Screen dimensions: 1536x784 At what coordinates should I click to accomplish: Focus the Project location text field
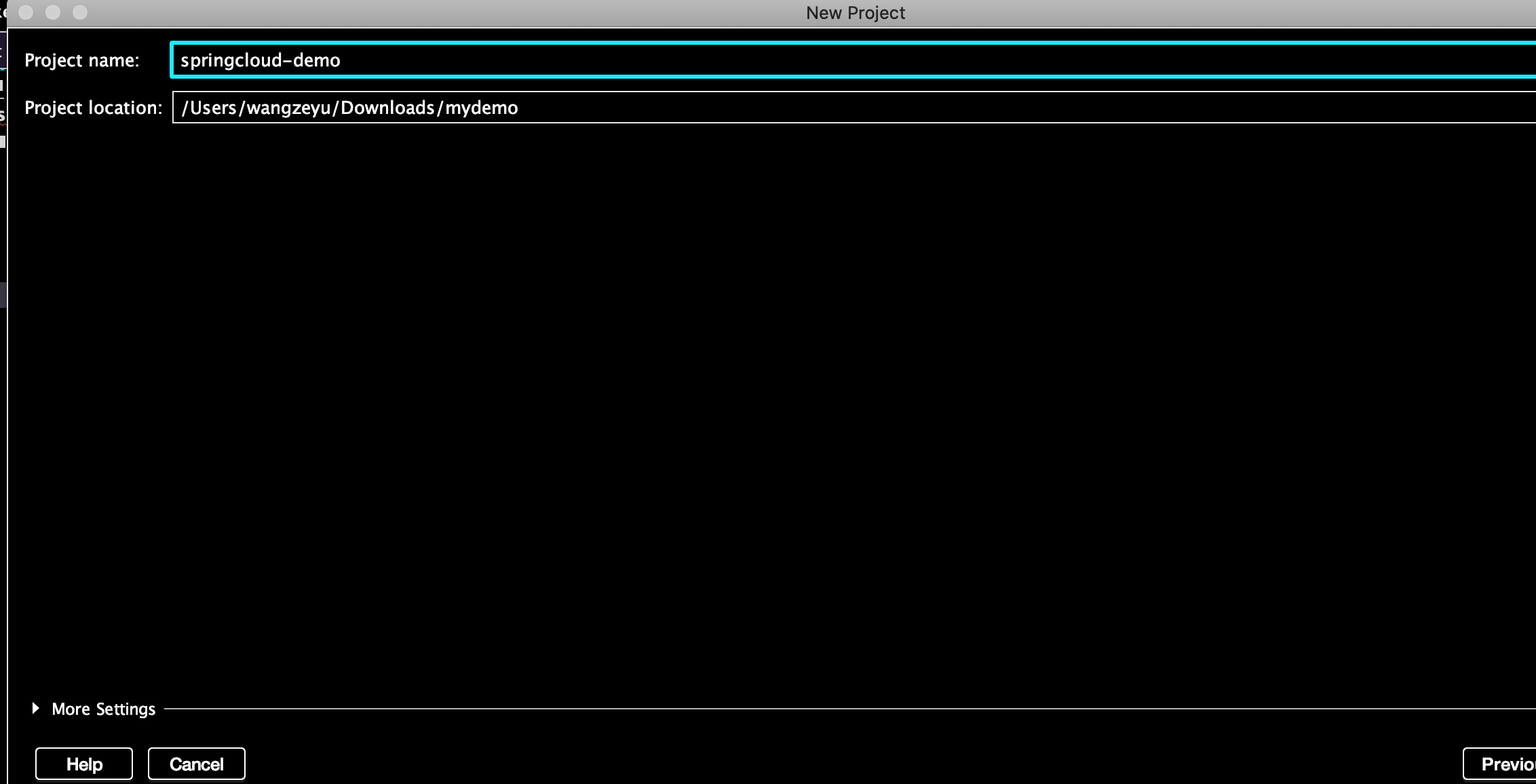[950, 108]
